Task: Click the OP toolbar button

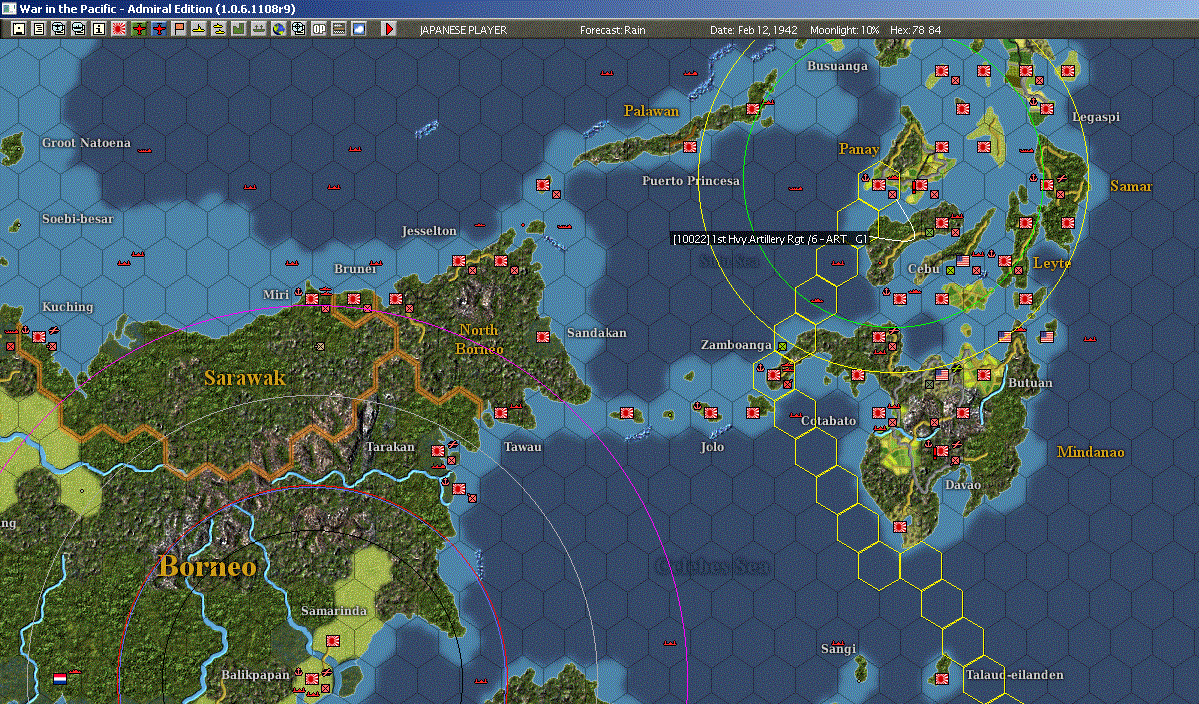Action: tap(319, 29)
